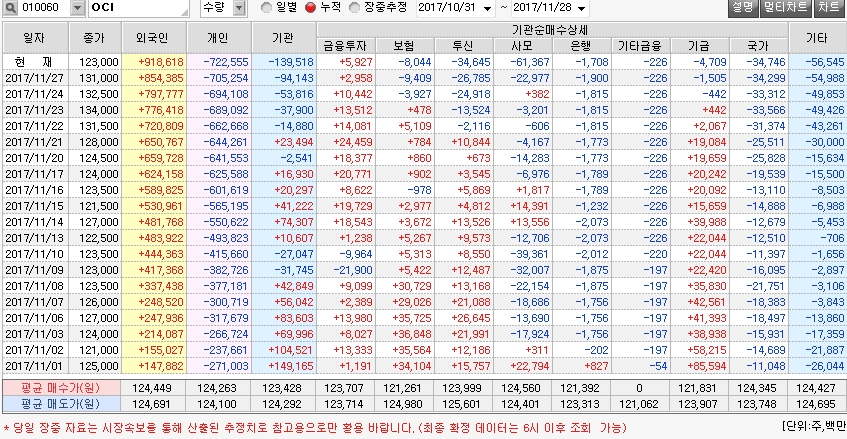Click individual value -722,555
This screenshot has width=847, height=439.
click(226, 62)
